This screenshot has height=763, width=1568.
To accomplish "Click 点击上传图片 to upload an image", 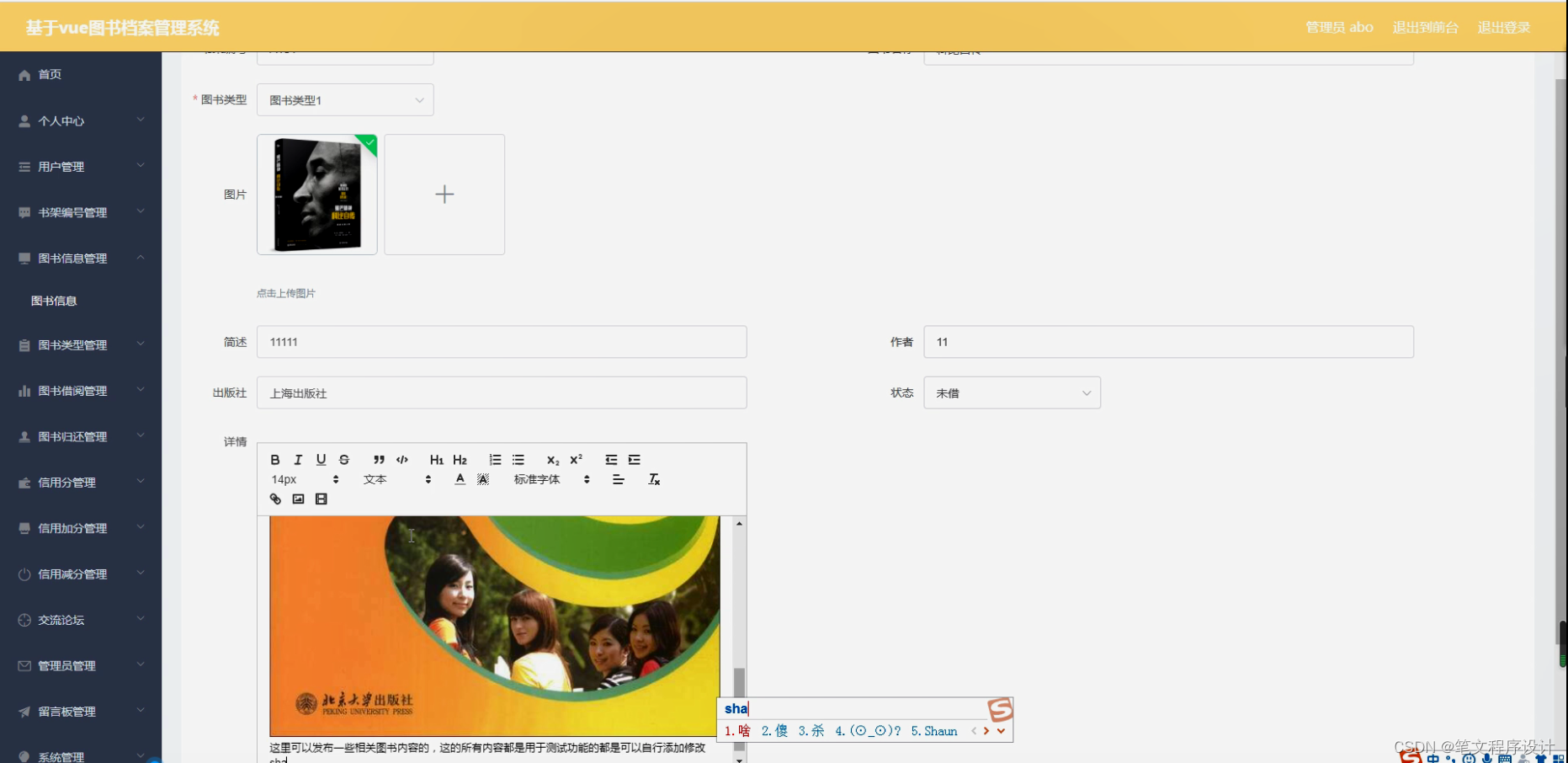I will tap(285, 293).
